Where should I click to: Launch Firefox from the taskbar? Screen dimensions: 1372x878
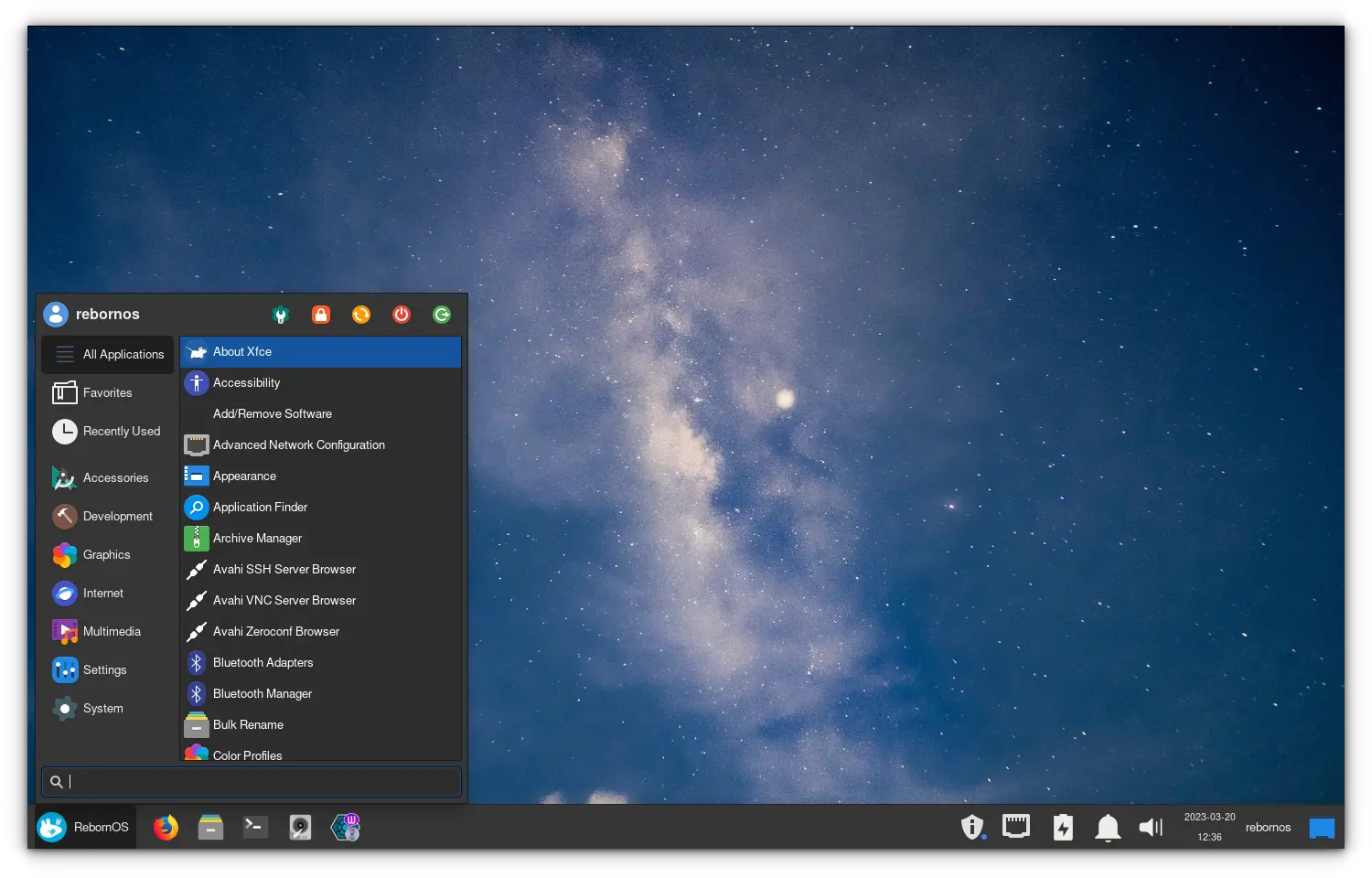click(166, 828)
